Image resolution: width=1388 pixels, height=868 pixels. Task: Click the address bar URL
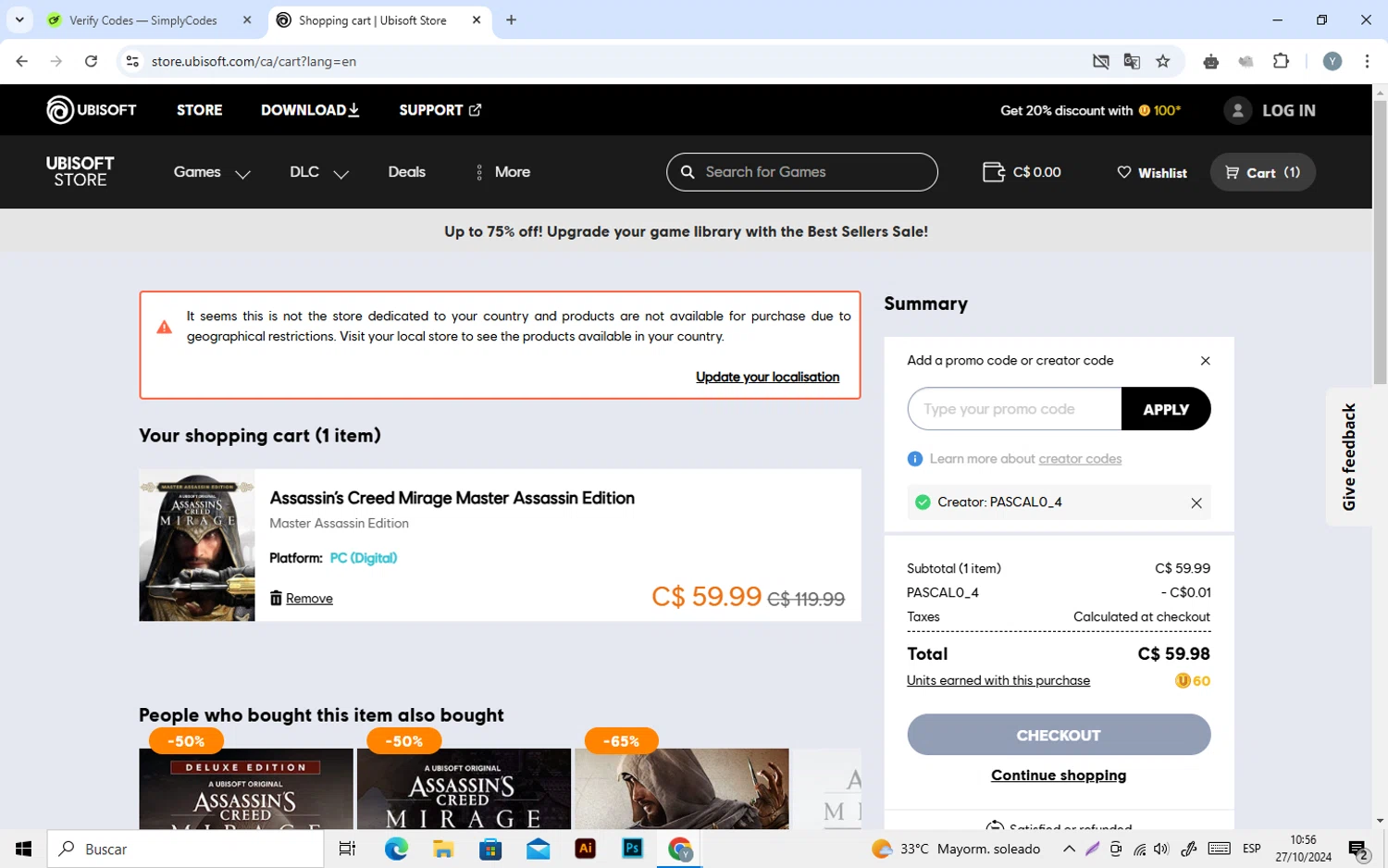254,61
